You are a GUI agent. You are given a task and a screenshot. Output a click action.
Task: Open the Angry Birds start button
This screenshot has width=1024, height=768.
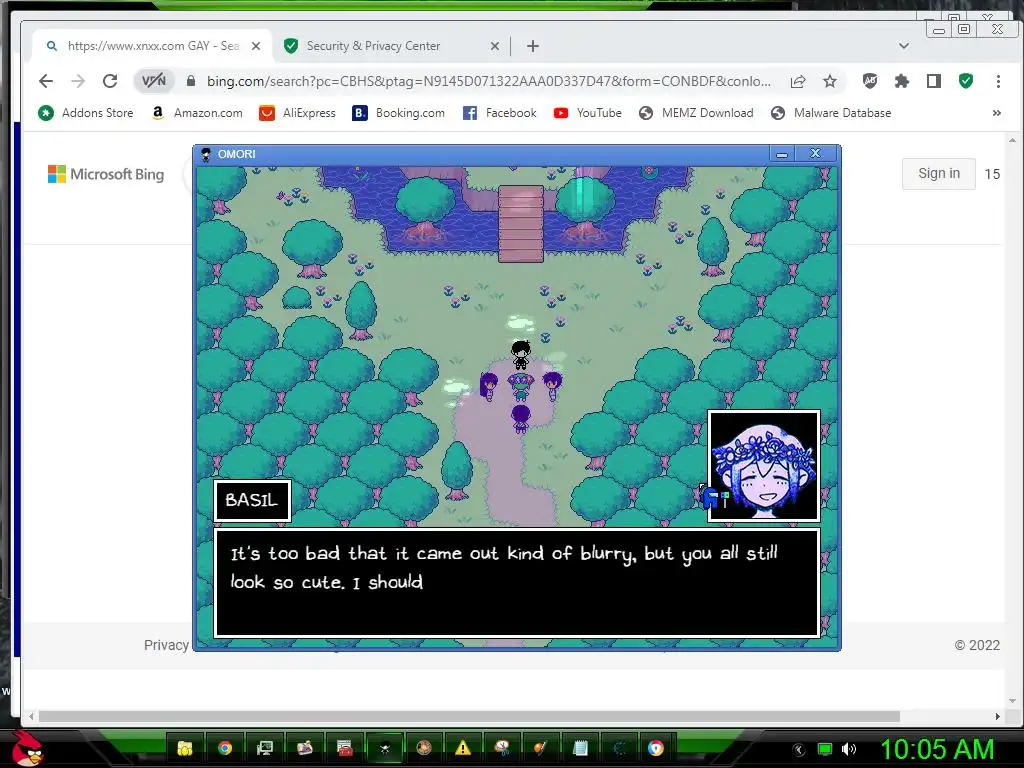pyautogui.click(x=27, y=748)
